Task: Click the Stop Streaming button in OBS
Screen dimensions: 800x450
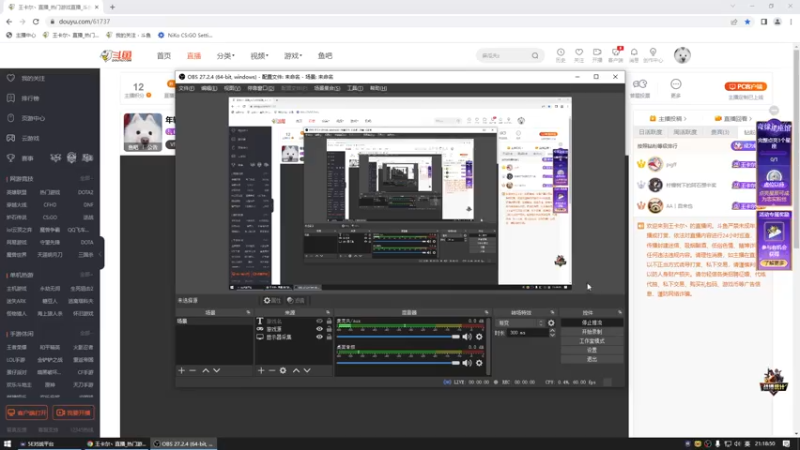Action: [592, 323]
